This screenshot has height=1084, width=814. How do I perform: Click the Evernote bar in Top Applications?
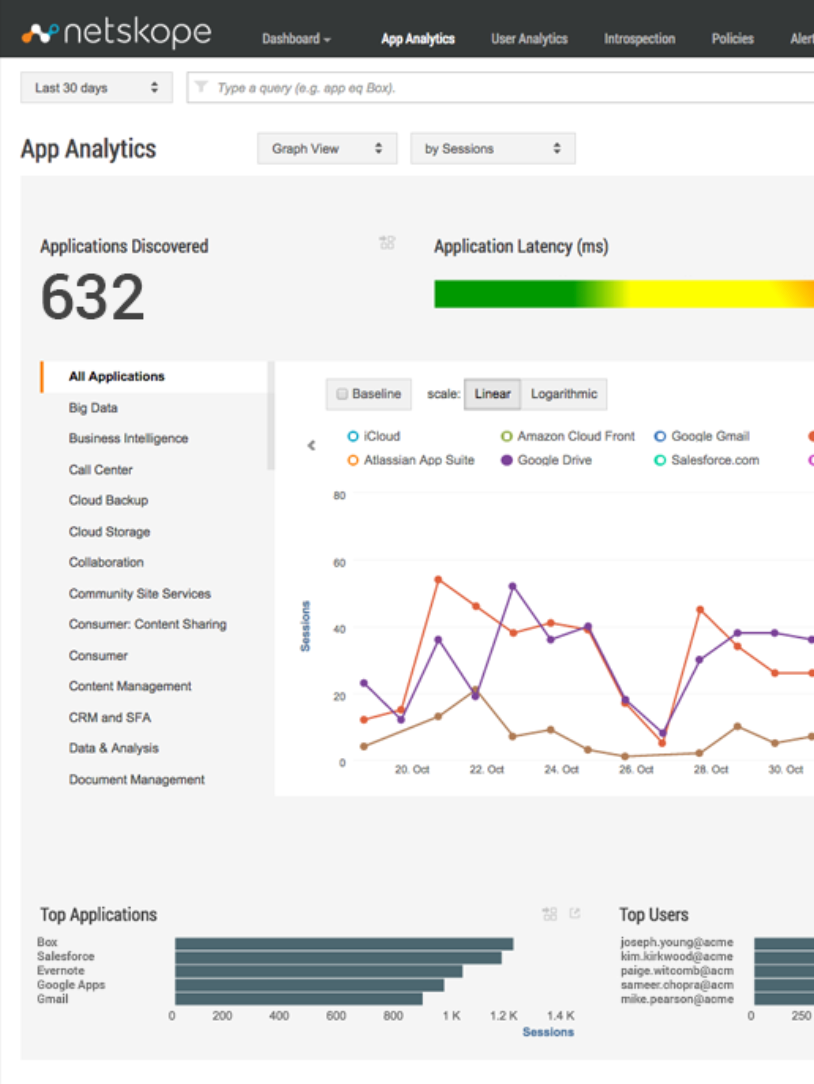click(319, 972)
